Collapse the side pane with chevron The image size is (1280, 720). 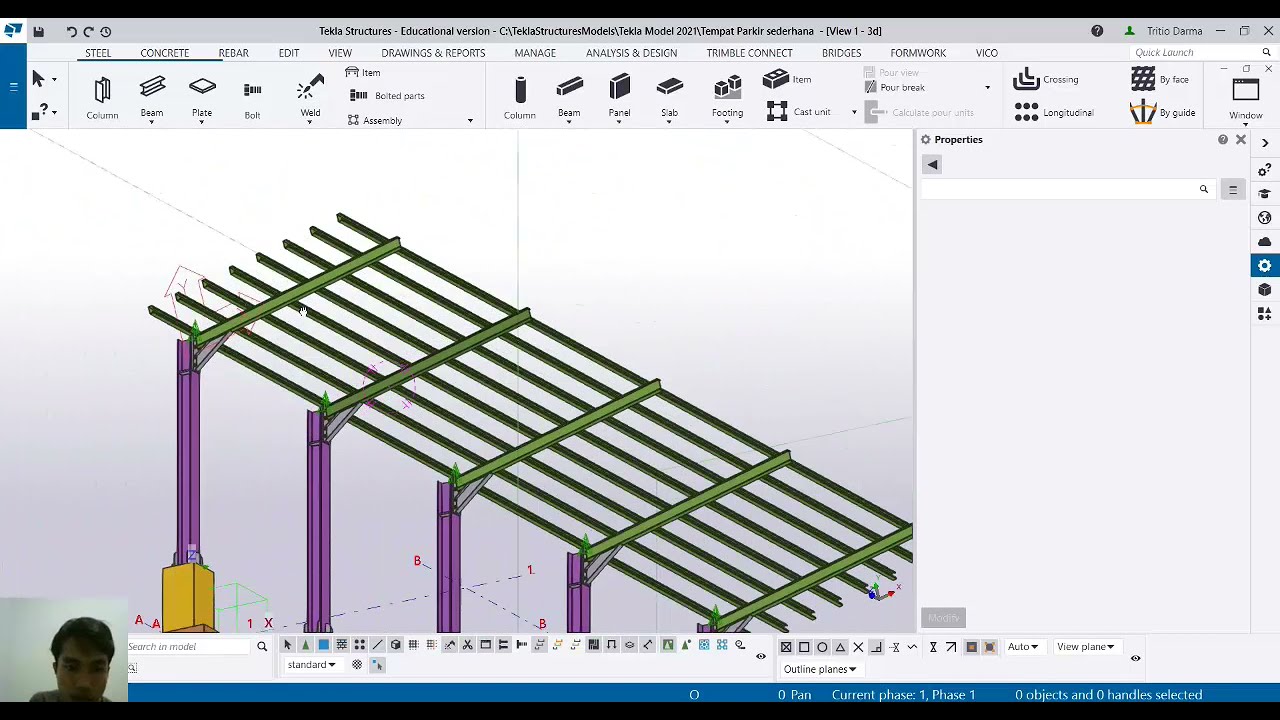1264,143
